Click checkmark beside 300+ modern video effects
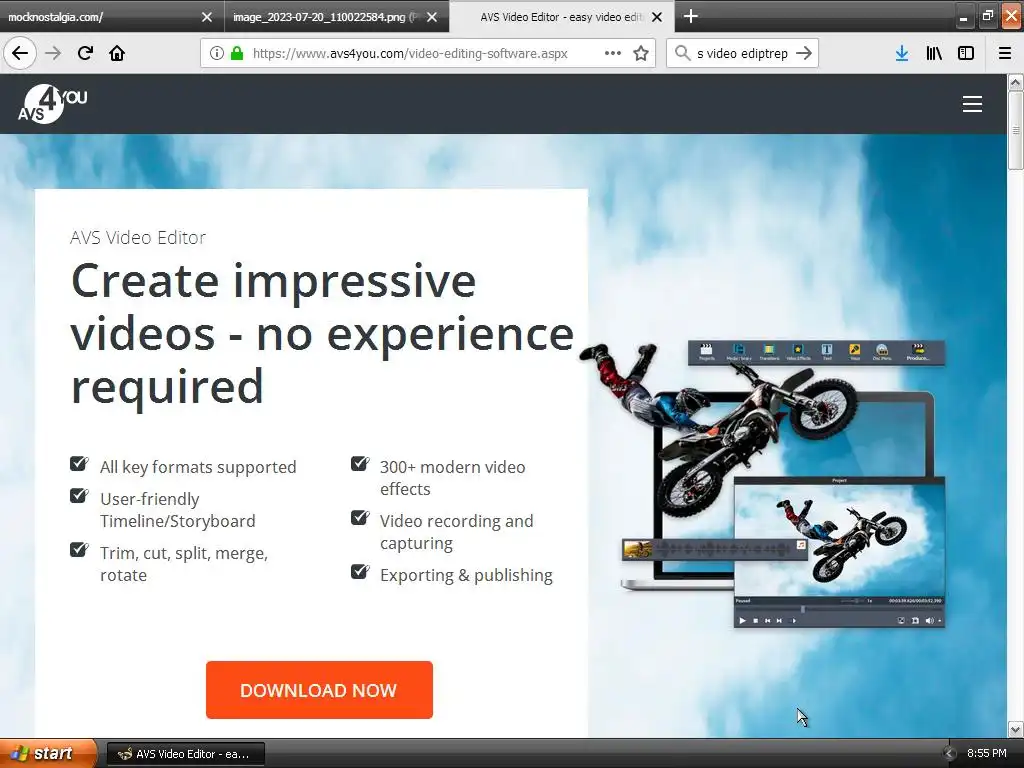1024x768 pixels. pos(360,464)
